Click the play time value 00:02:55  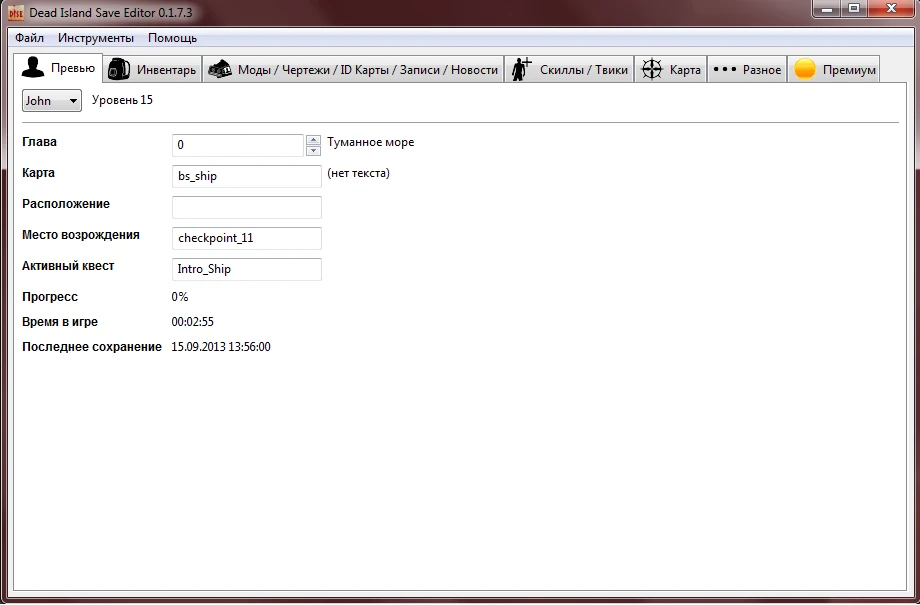(192, 322)
